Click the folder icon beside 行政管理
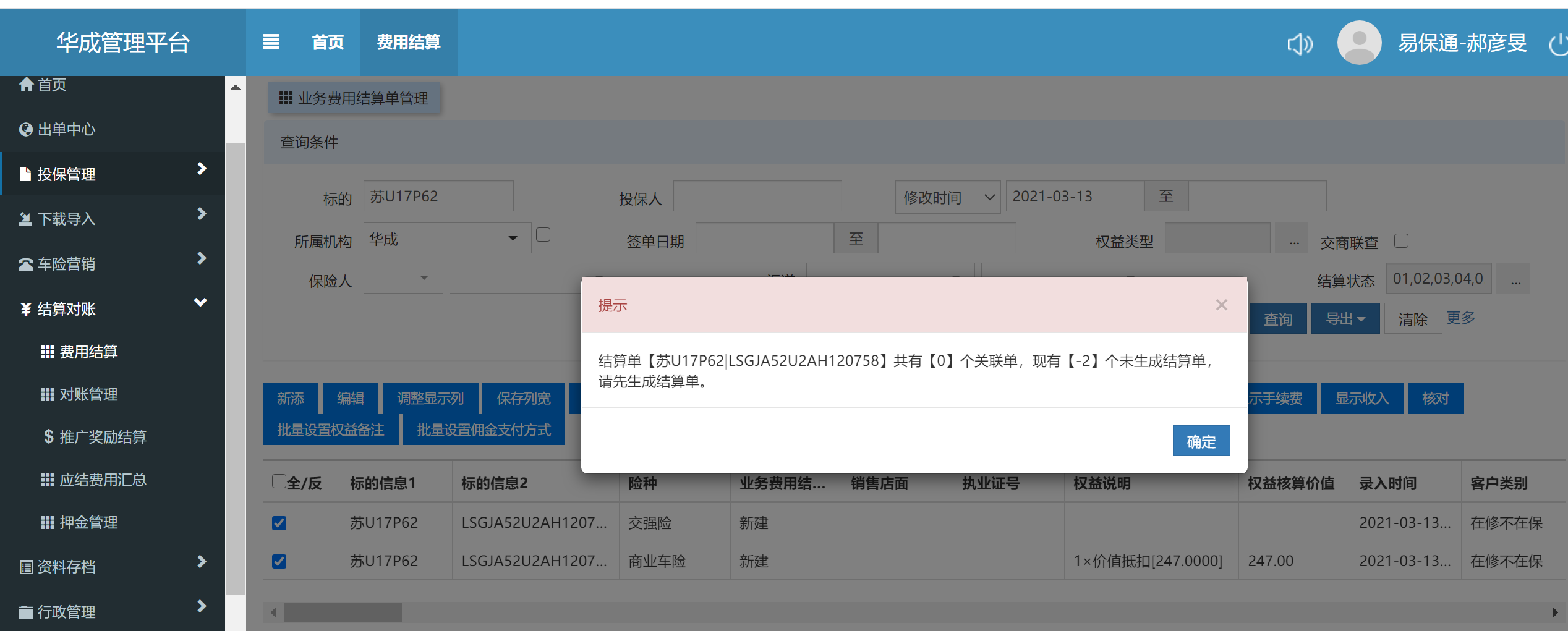1568x631 pixels. tap(26, 612)
